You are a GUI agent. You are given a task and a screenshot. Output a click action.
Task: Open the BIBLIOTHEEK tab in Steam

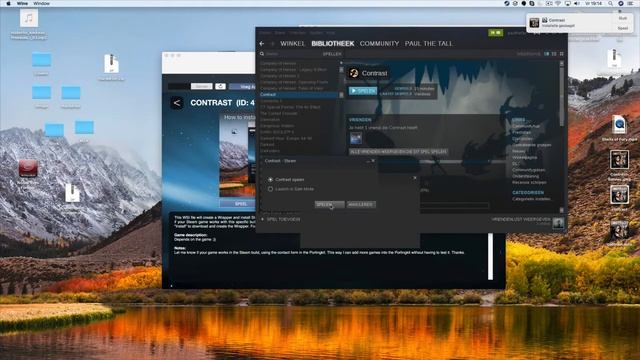point(333,44)
